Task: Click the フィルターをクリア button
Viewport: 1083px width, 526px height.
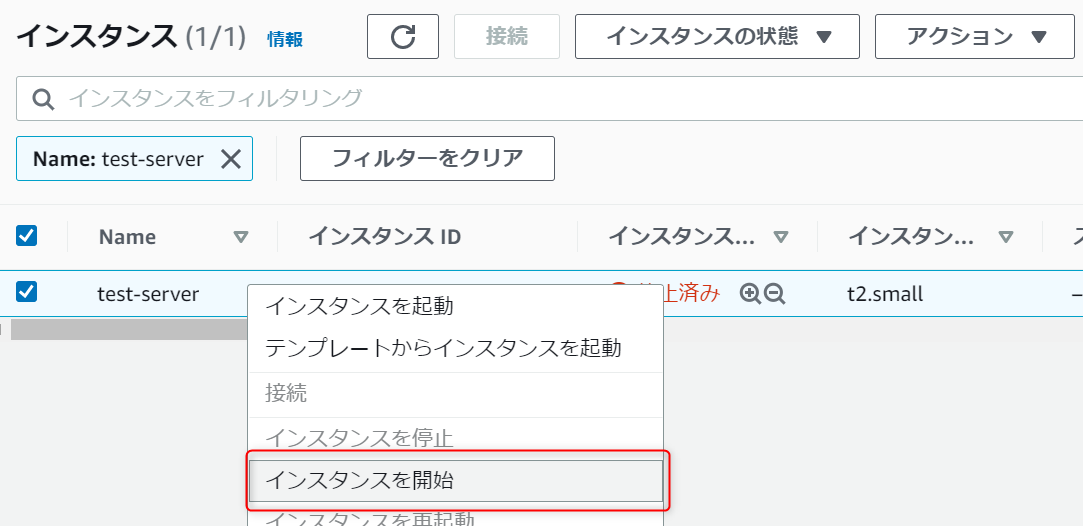Action: (427, 159)
